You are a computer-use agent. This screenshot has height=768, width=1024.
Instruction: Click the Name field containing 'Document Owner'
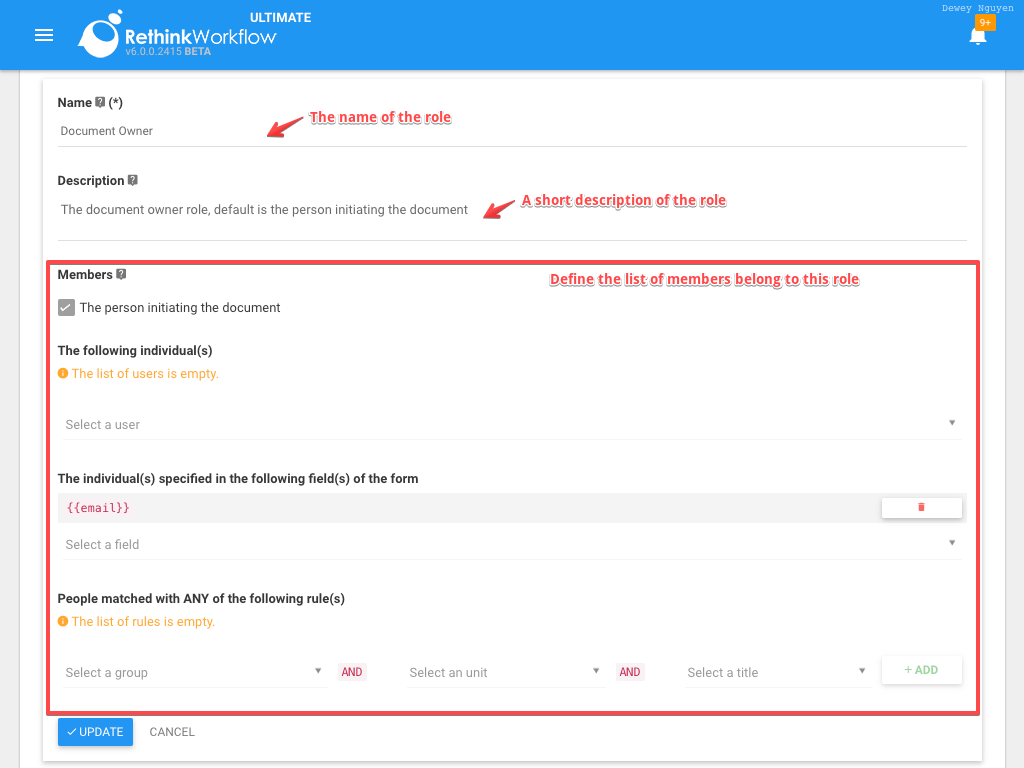300,130
